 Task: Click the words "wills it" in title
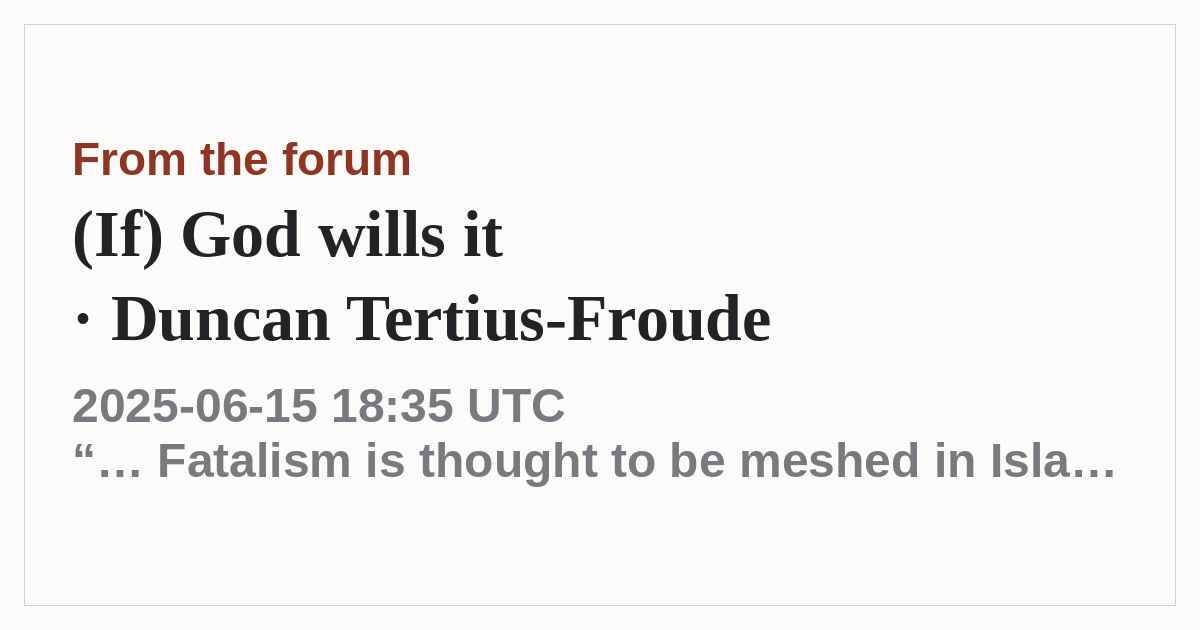[410, 236]
